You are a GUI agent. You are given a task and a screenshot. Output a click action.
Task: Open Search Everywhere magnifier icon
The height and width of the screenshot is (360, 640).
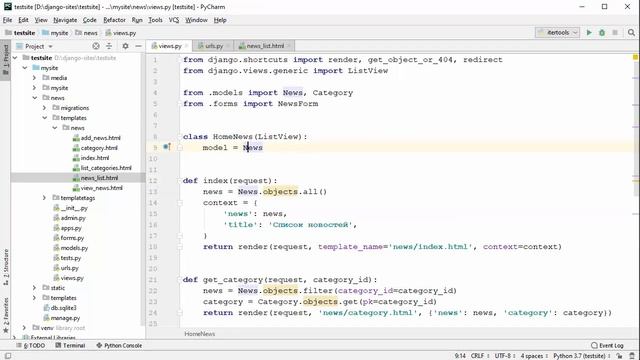(631, 33)
